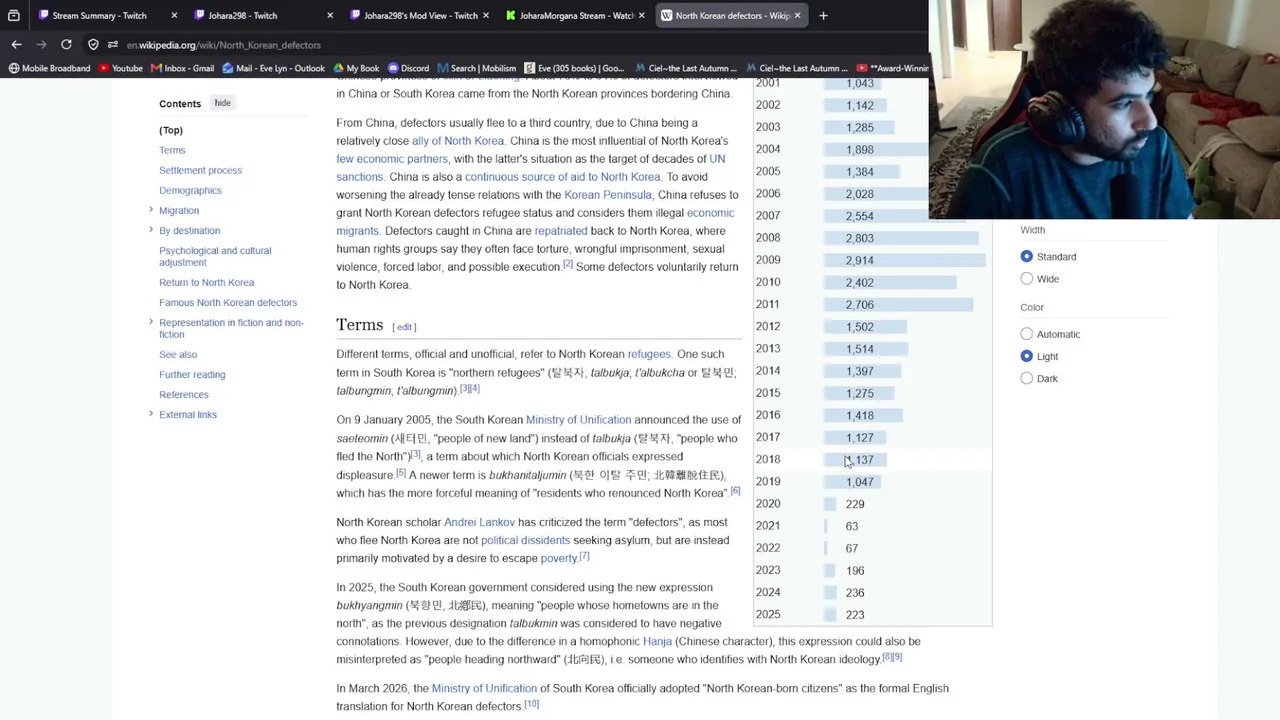Go to Return to North Korea section
Screen dimensions: 1280x720
206,282
